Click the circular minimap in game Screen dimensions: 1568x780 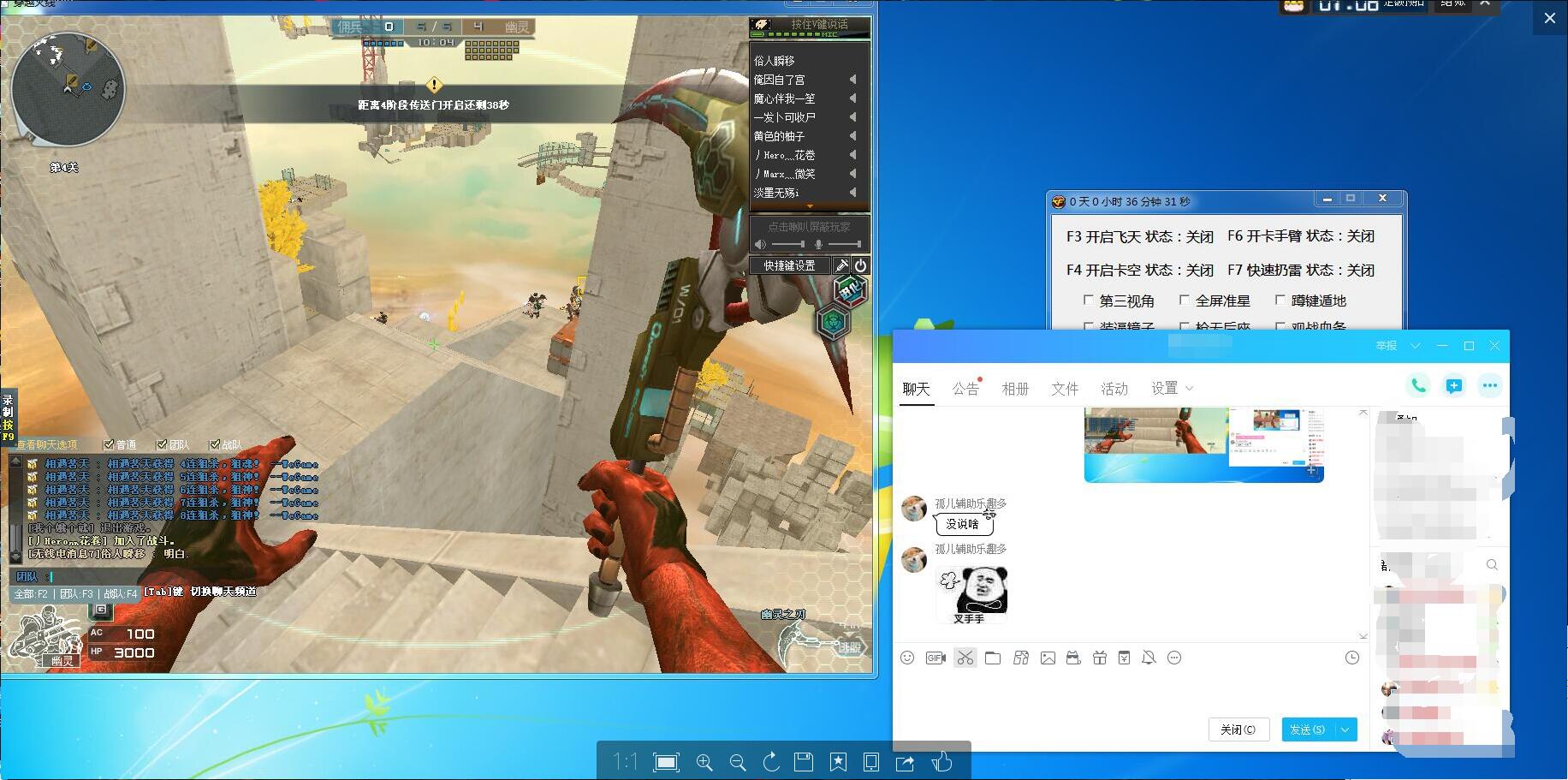point(67,90)
